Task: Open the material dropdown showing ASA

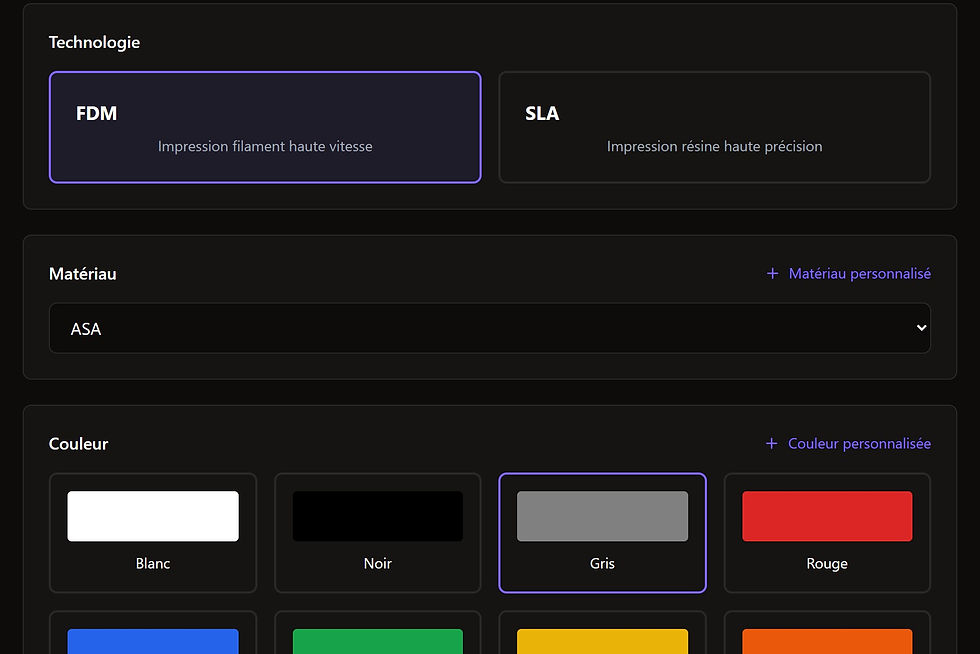Action: 489,328
